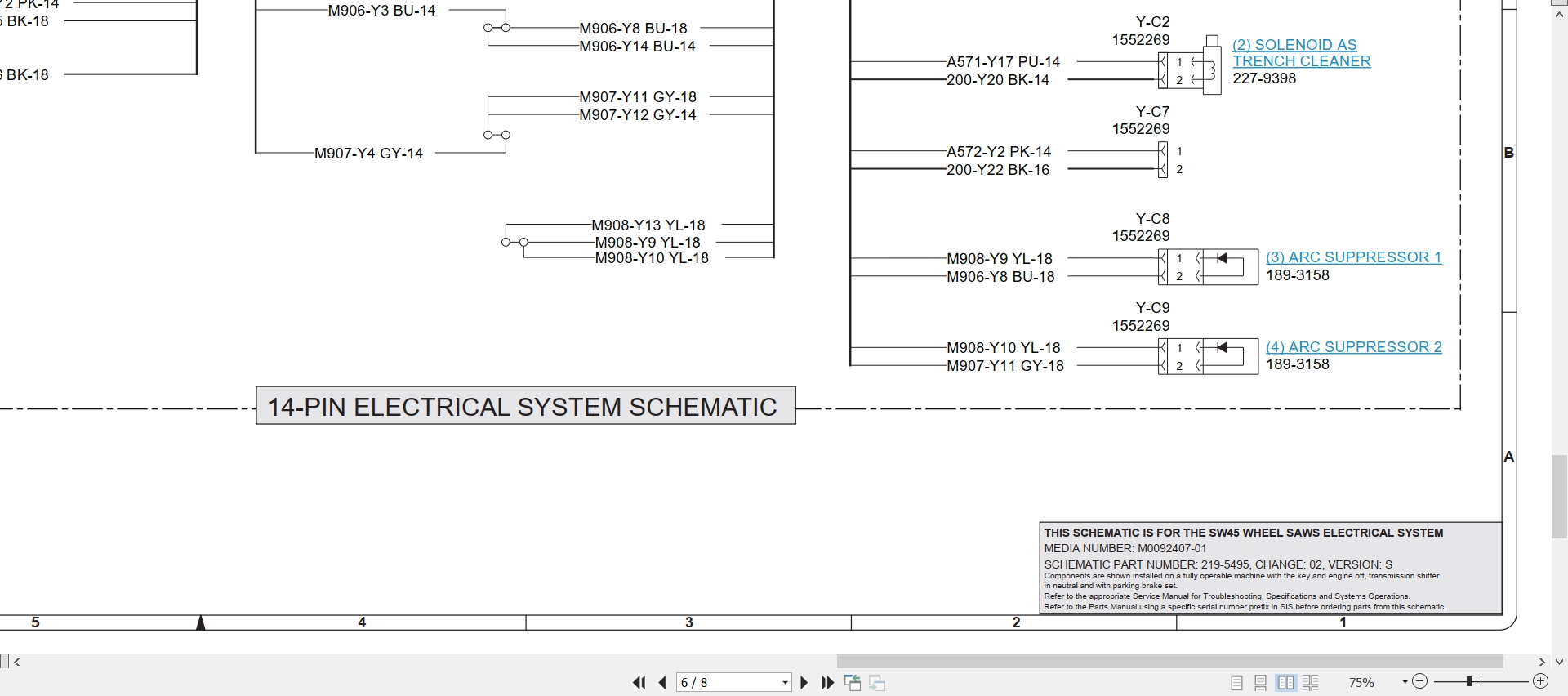
Task: Click the MEDIA NUMBER: M0092407-01 text
Action: 1125,548
